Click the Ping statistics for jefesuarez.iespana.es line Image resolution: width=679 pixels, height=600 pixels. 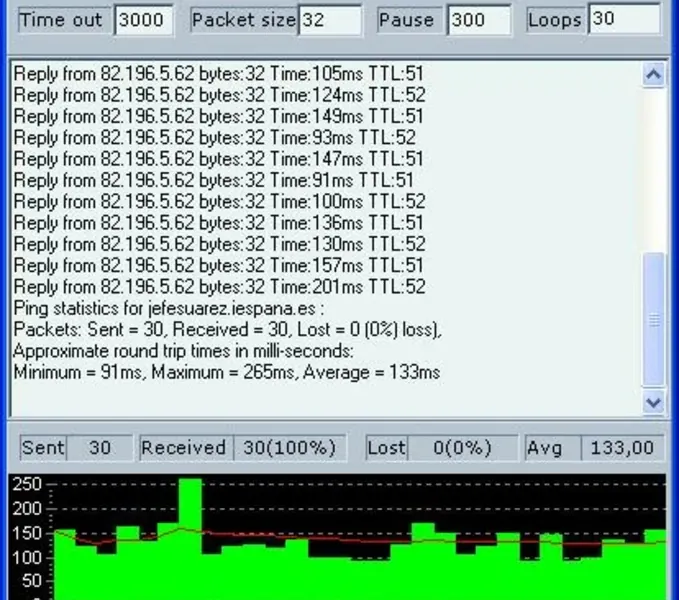[x=169, y=308]
